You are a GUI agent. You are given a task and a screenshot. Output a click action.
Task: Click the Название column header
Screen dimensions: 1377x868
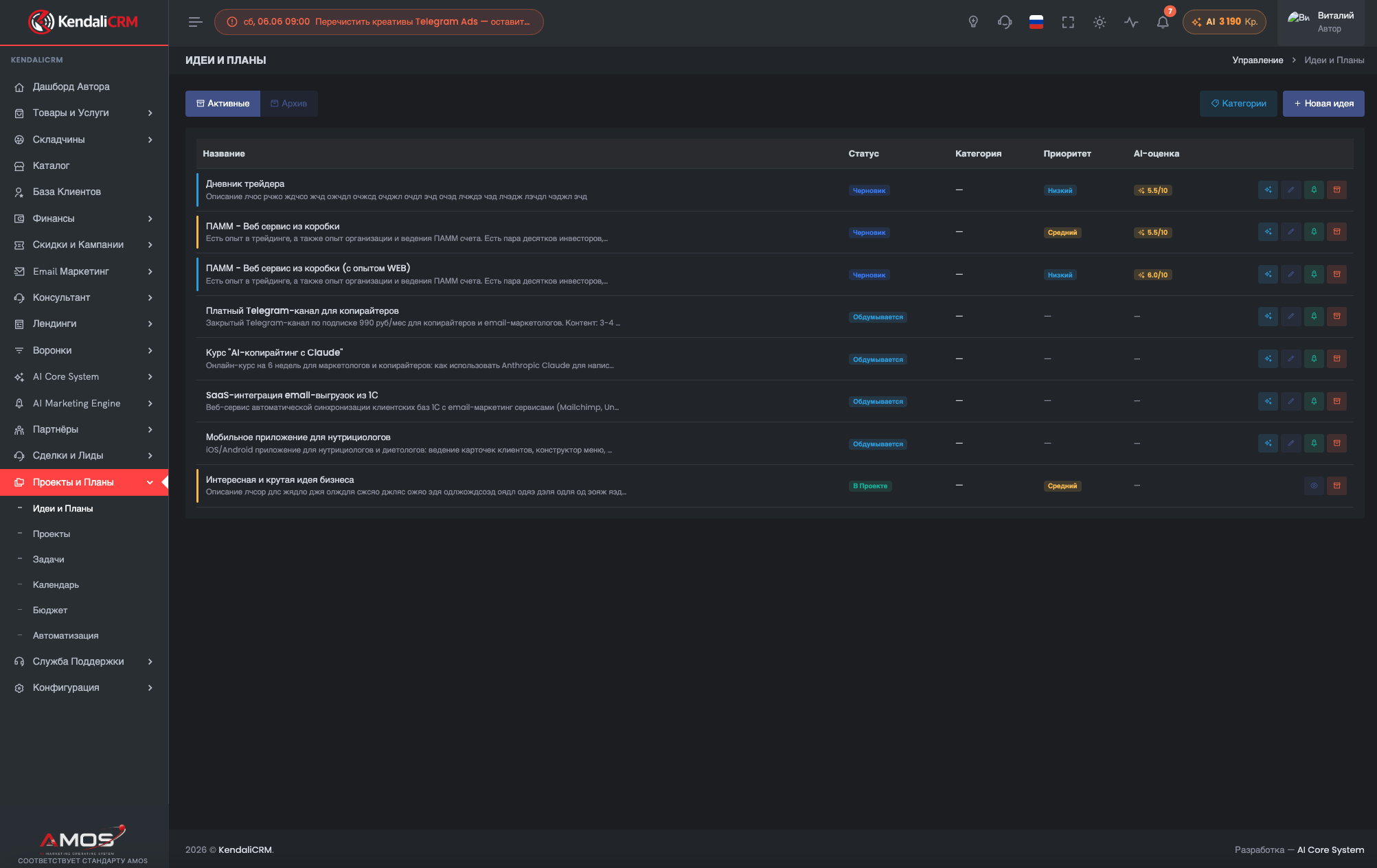[x=224, y=154]
